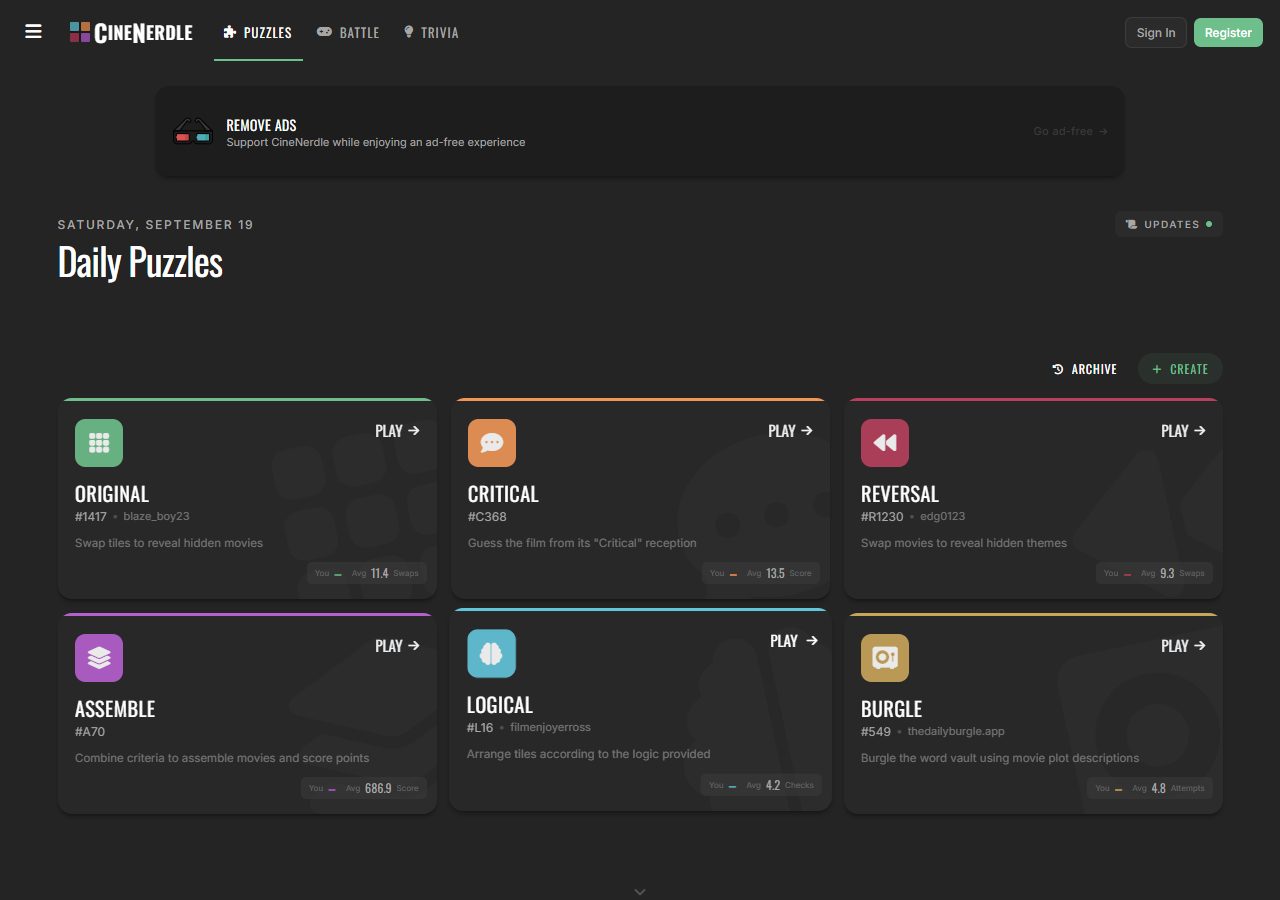
Task: Click the Create button
Action: point(1180,369)
